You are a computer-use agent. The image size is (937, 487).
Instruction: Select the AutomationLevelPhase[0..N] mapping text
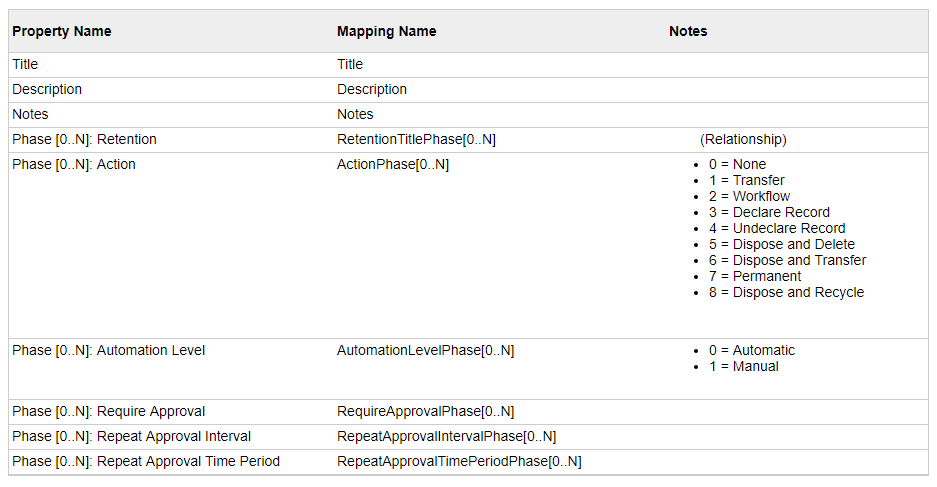(x=426, y=350)
